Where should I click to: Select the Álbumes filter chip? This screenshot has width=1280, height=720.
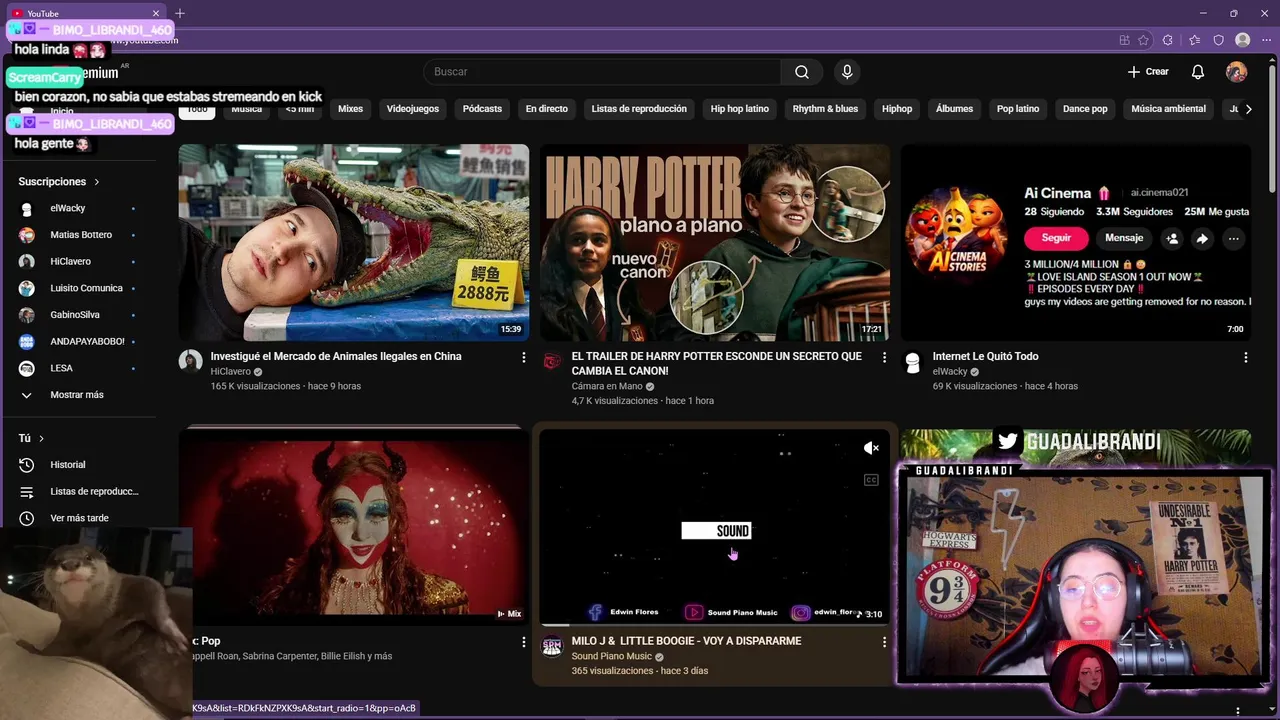954,109
